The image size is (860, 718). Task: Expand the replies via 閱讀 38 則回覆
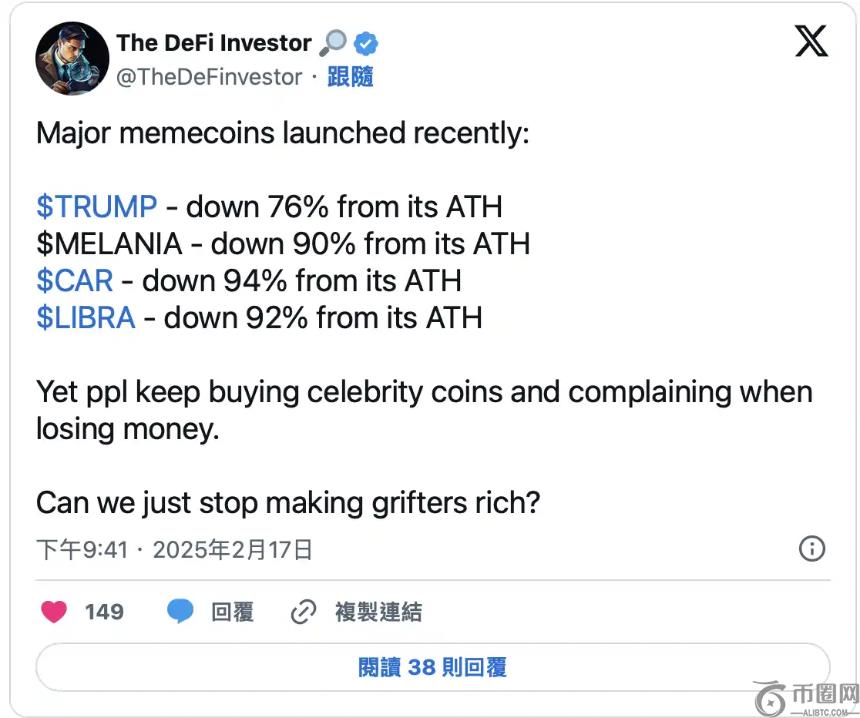pos(430,666)
